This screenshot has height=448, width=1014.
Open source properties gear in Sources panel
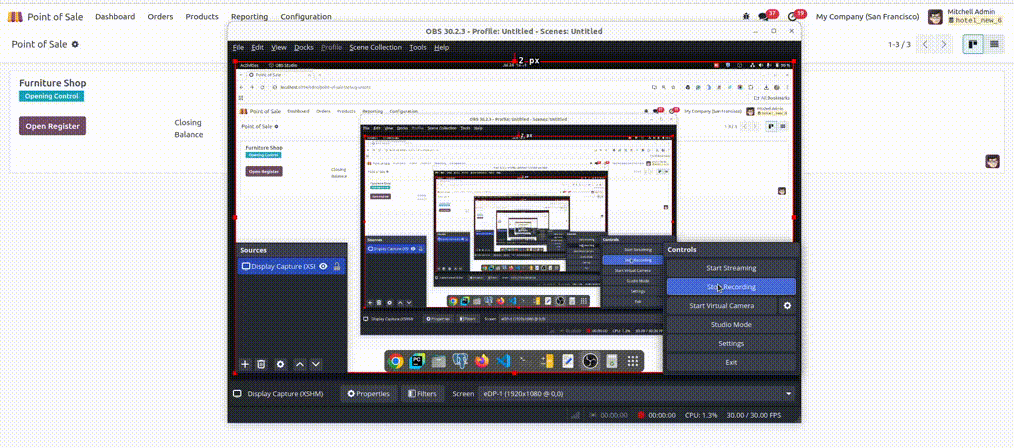280,364
